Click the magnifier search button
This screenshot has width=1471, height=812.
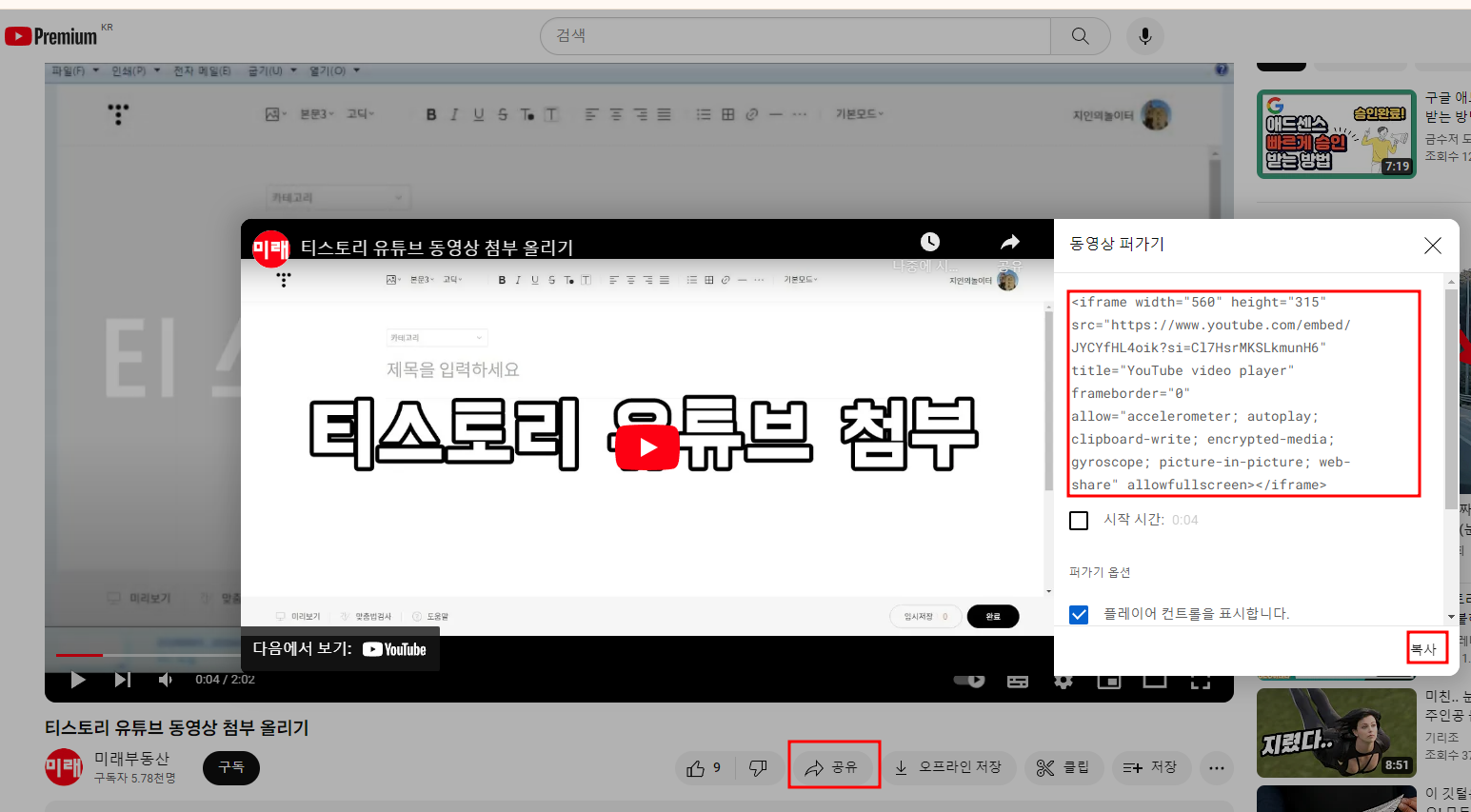tap(1080, 36)
